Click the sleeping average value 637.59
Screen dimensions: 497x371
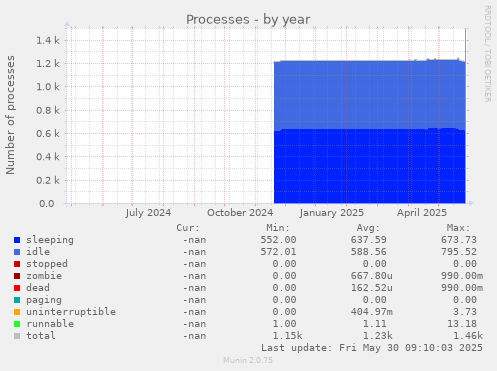[x=368, y=240]
